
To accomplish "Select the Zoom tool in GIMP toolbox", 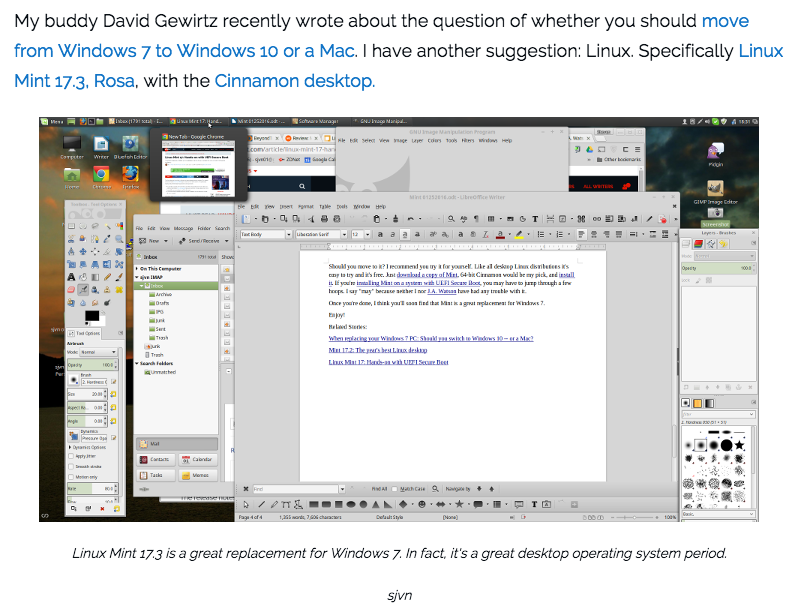I will coord(119,238).
